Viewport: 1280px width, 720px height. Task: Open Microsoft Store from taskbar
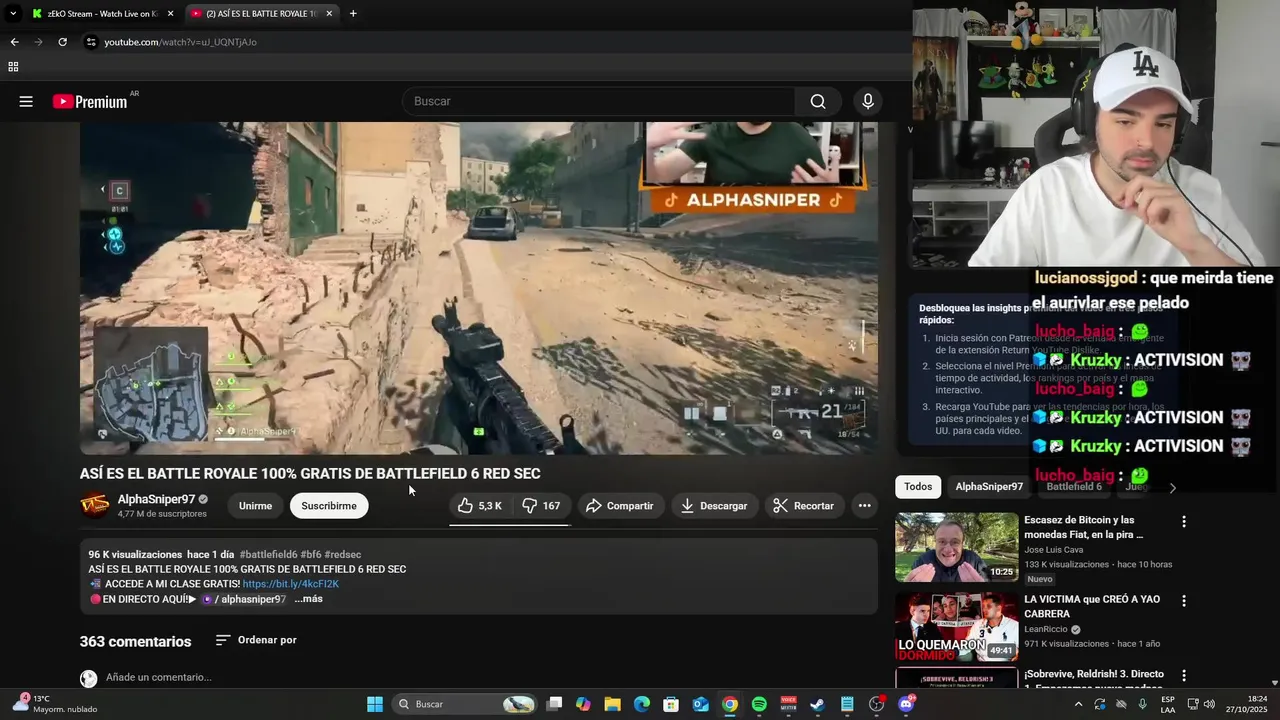coord(671,704)
